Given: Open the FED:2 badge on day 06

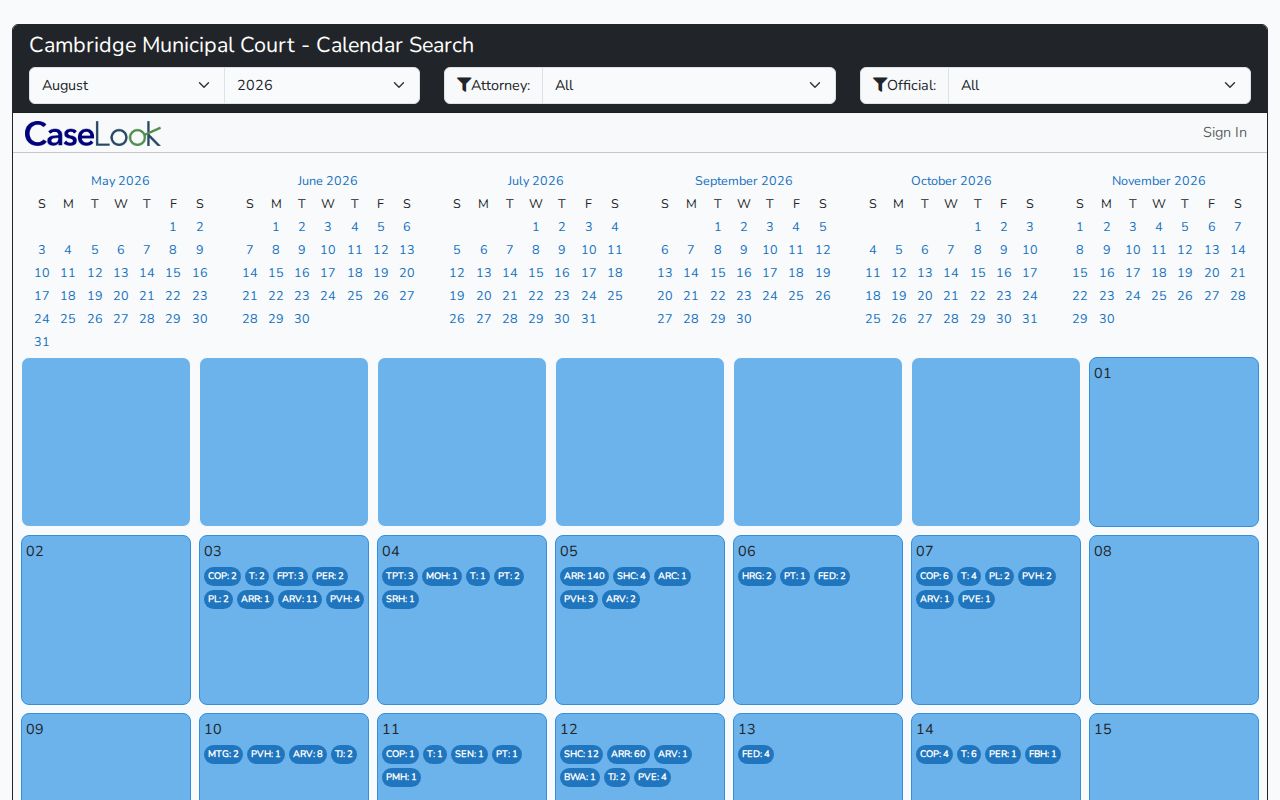Looking at the screenshot, I should [832, 576].
